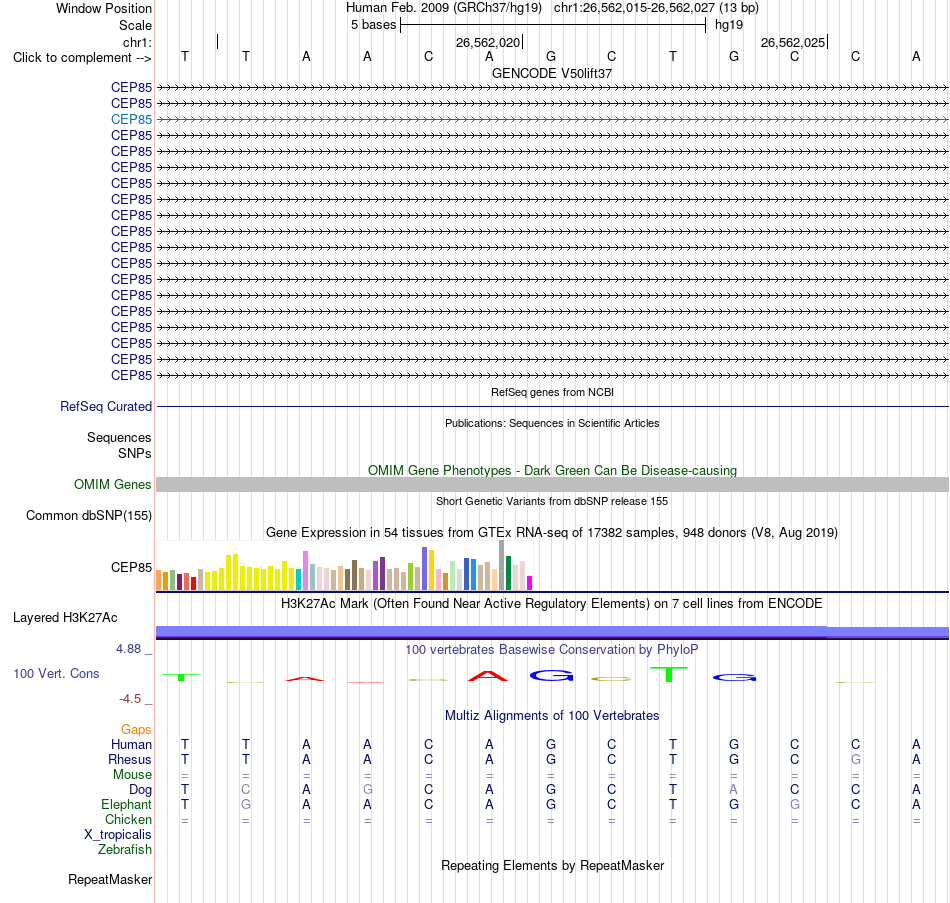Click the dark green GTEx expression bar

point(508,573)
